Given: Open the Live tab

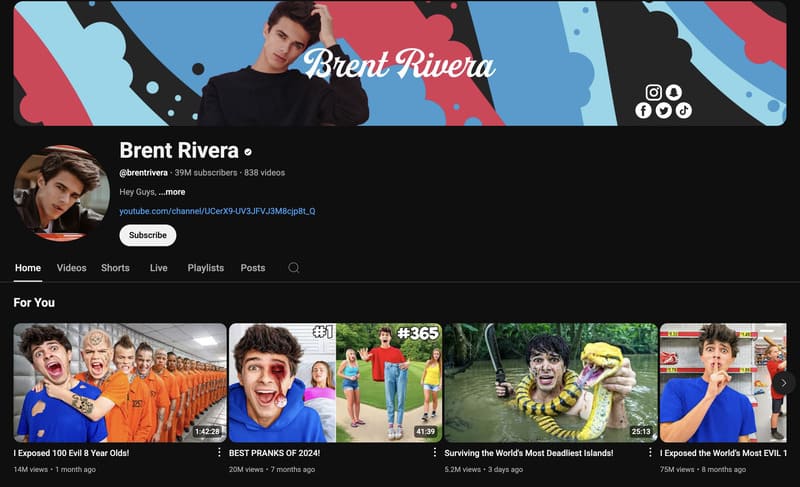Looking at the screenshot, I should pyautogui.click(x=159, y=268).
